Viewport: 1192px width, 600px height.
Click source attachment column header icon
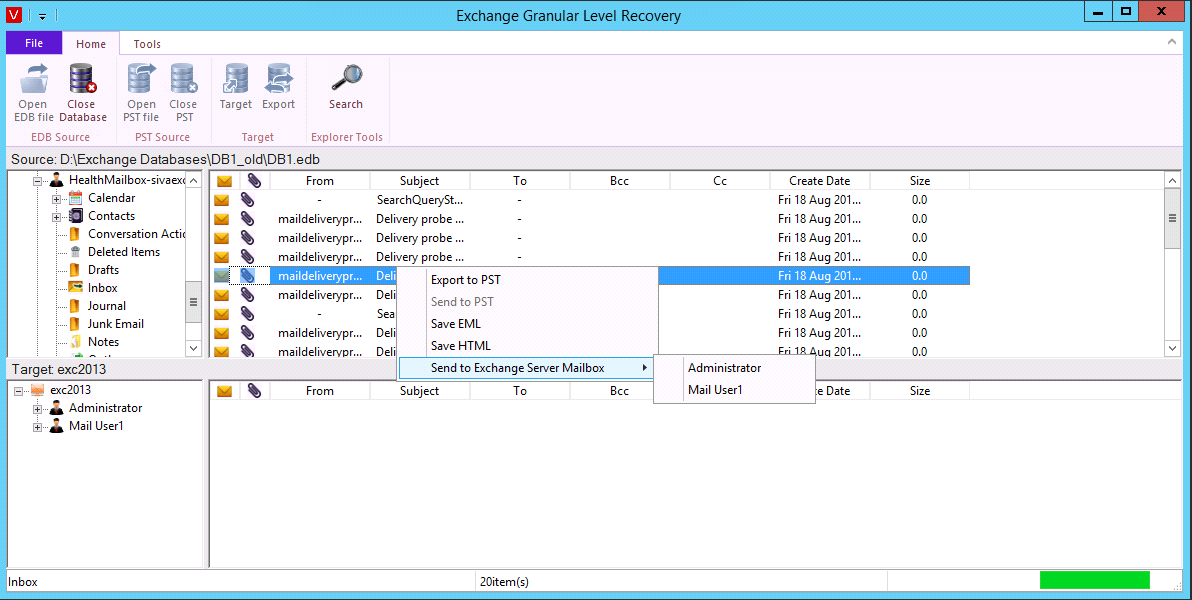254,181
